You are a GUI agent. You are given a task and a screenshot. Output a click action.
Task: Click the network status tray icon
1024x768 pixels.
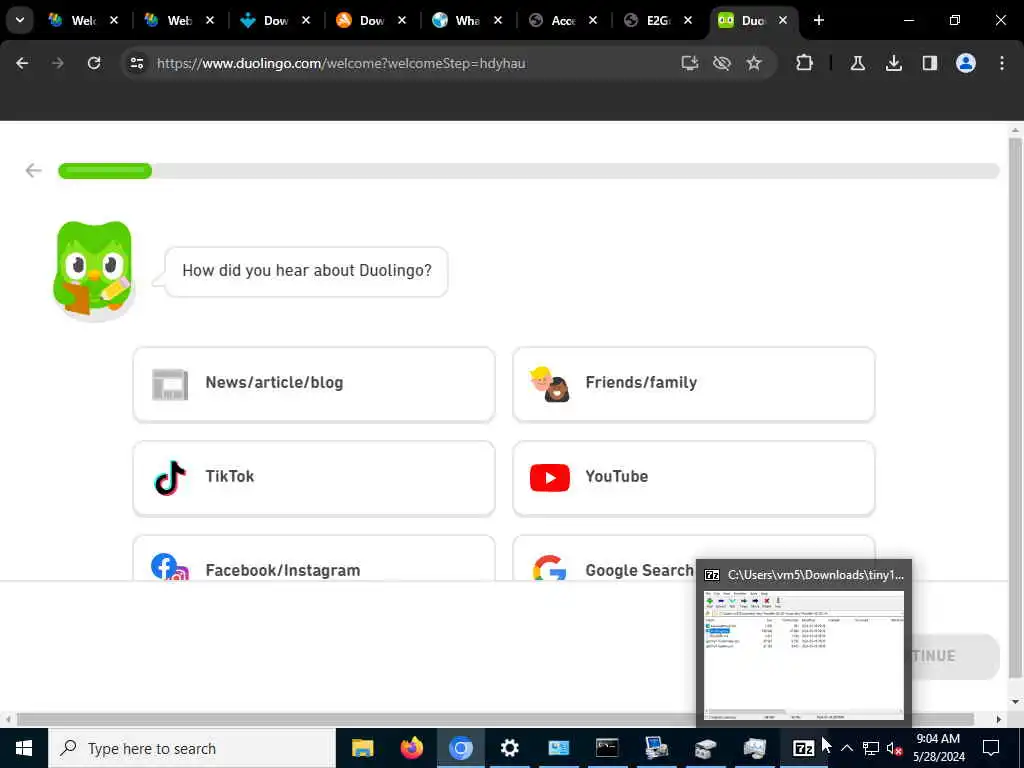point(871,748)
